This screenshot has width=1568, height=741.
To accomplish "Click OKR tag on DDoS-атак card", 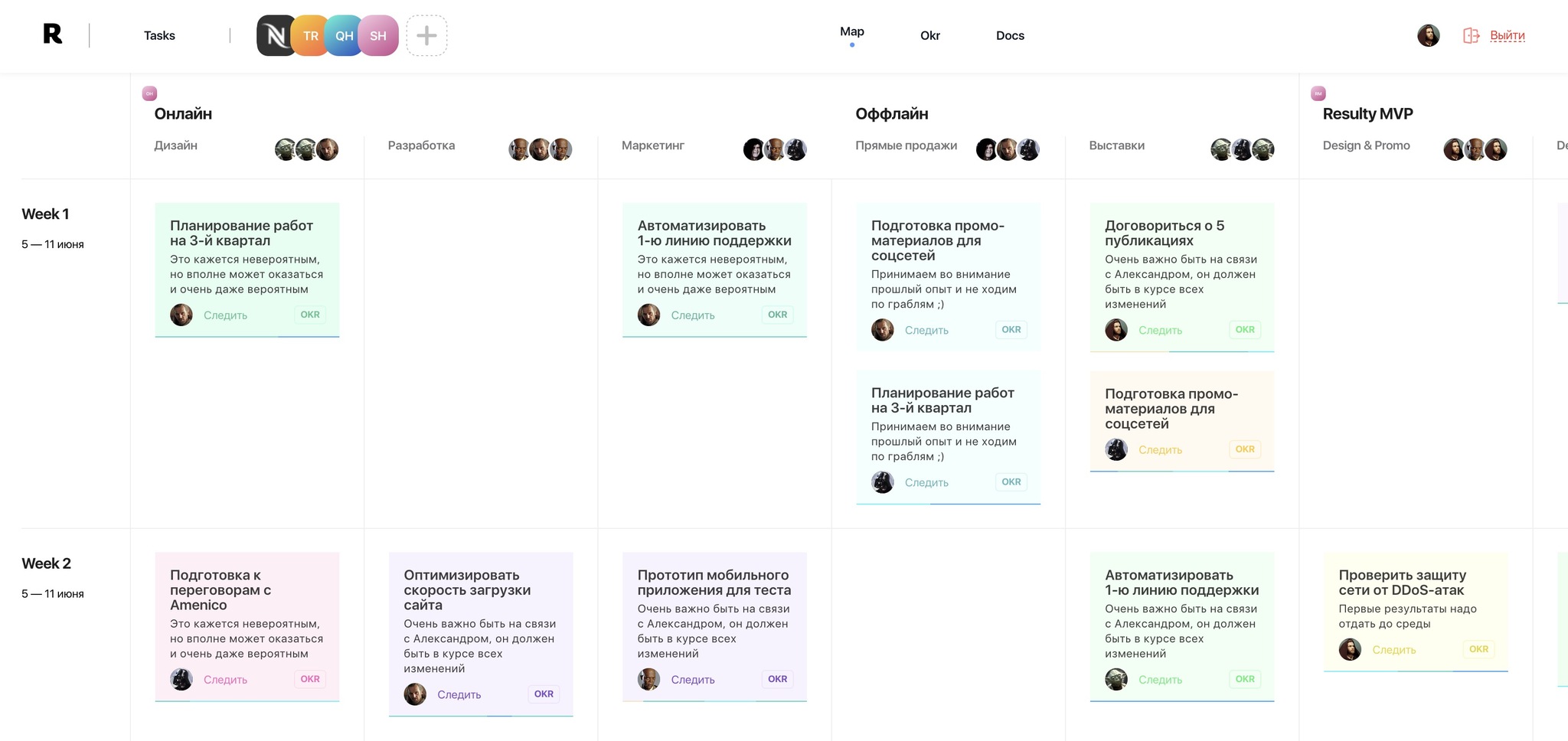I will click(x=1478, y=649).
